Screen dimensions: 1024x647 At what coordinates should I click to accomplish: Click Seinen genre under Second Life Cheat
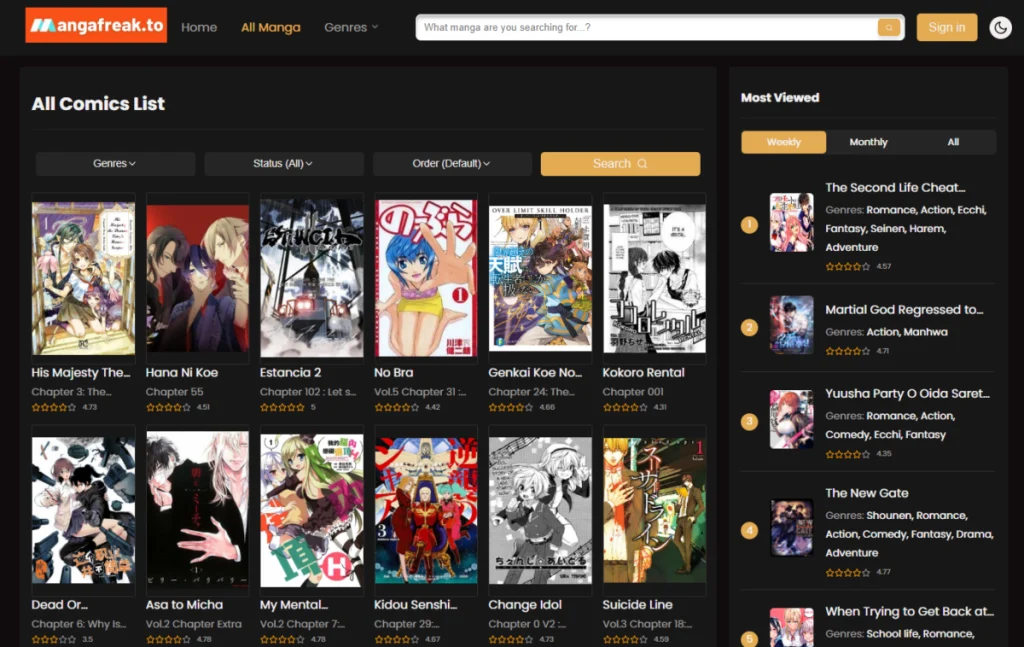coord(888,229)
